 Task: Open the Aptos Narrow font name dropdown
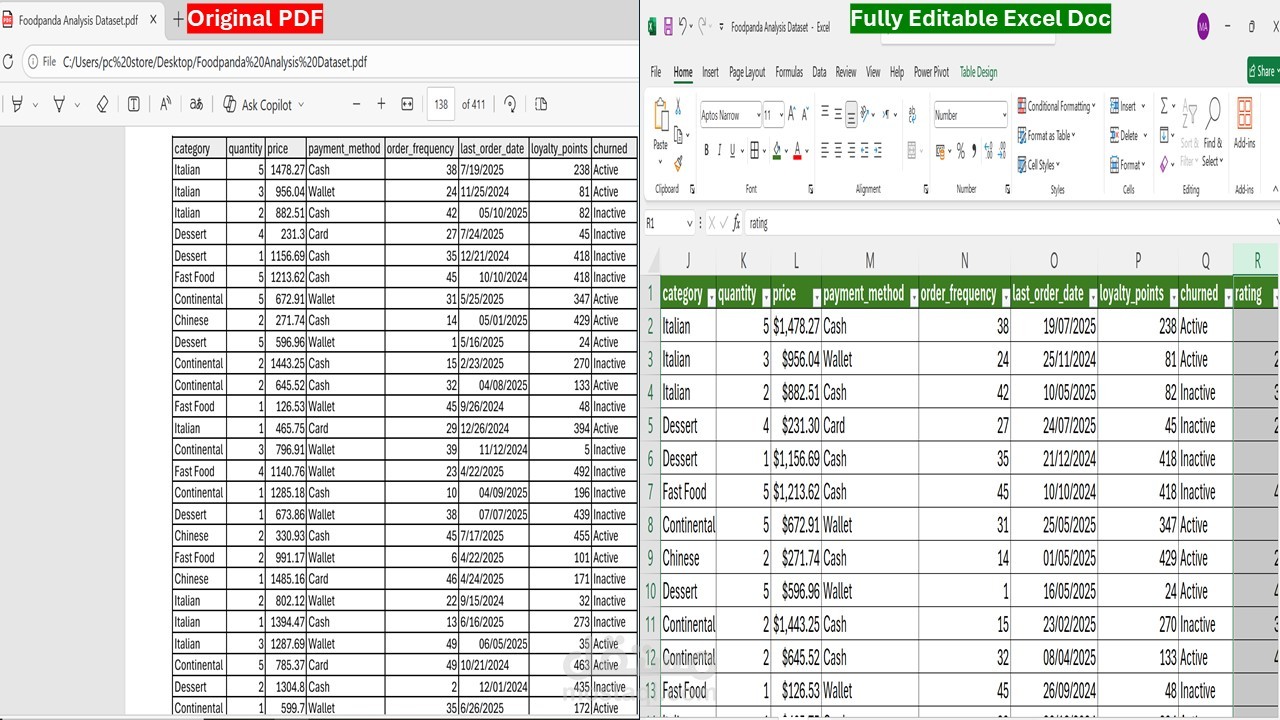click(x=757, y=115)
